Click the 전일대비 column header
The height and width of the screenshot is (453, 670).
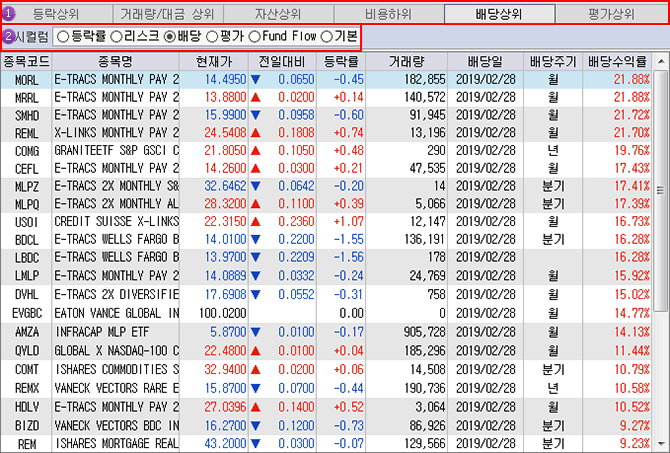[282, 62]
